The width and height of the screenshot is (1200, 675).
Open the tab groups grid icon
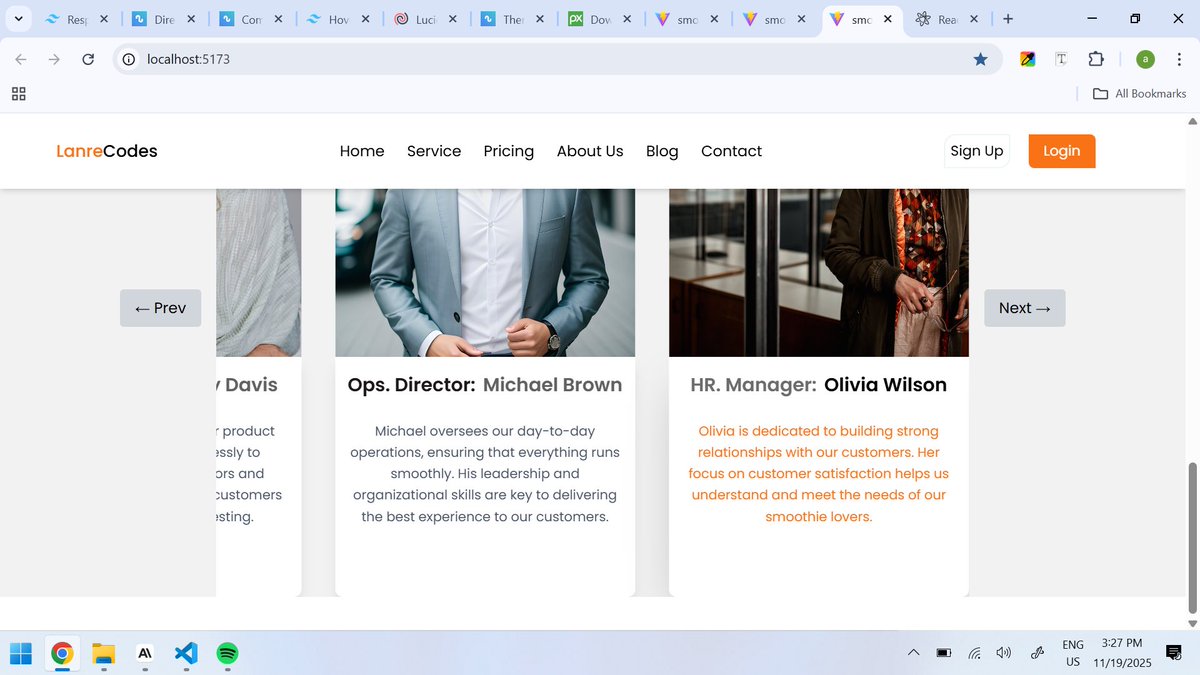pyautogui.click(x=18, y=94)
